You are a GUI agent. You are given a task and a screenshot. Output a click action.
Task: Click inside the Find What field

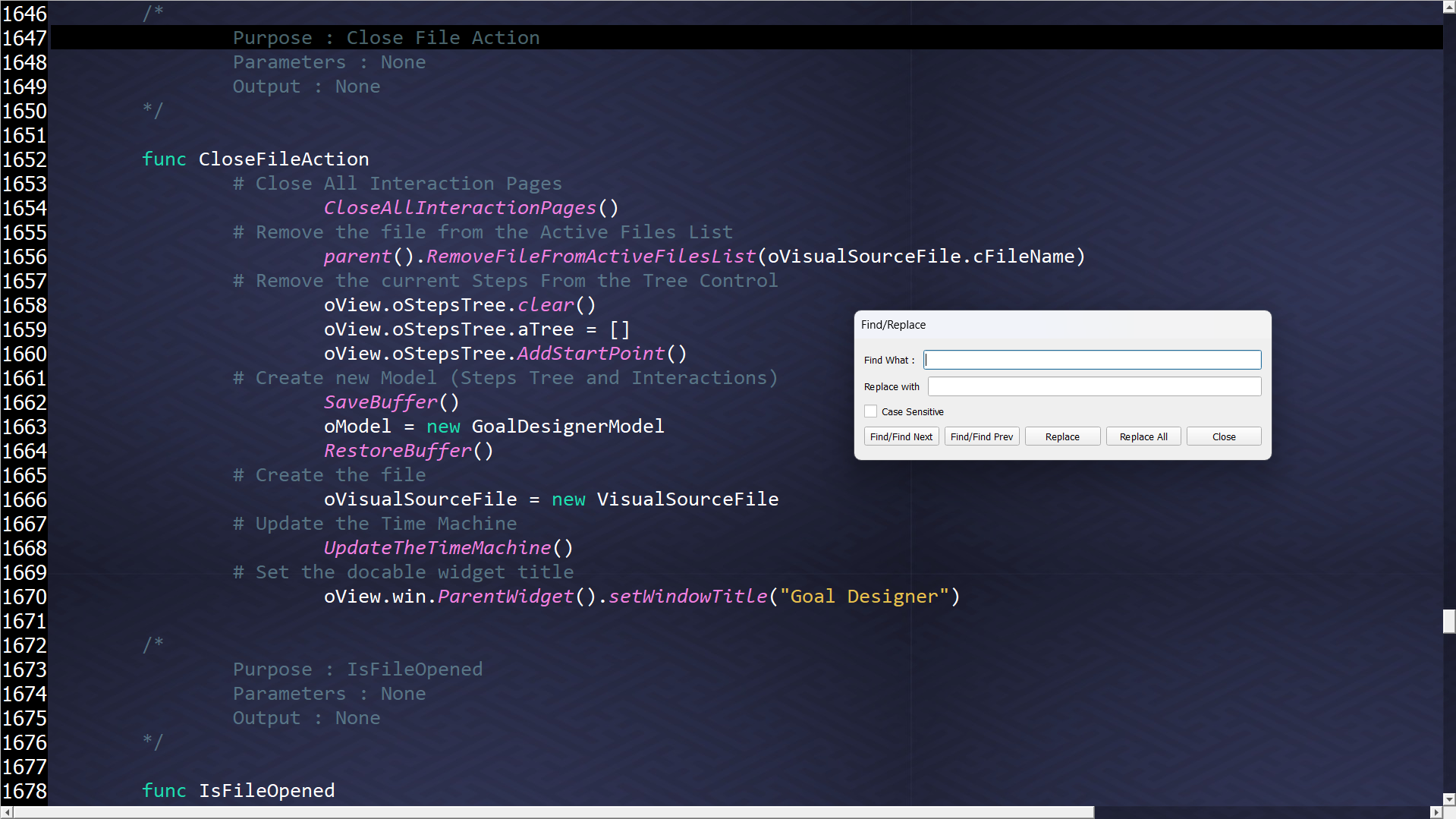point(1091,360)
